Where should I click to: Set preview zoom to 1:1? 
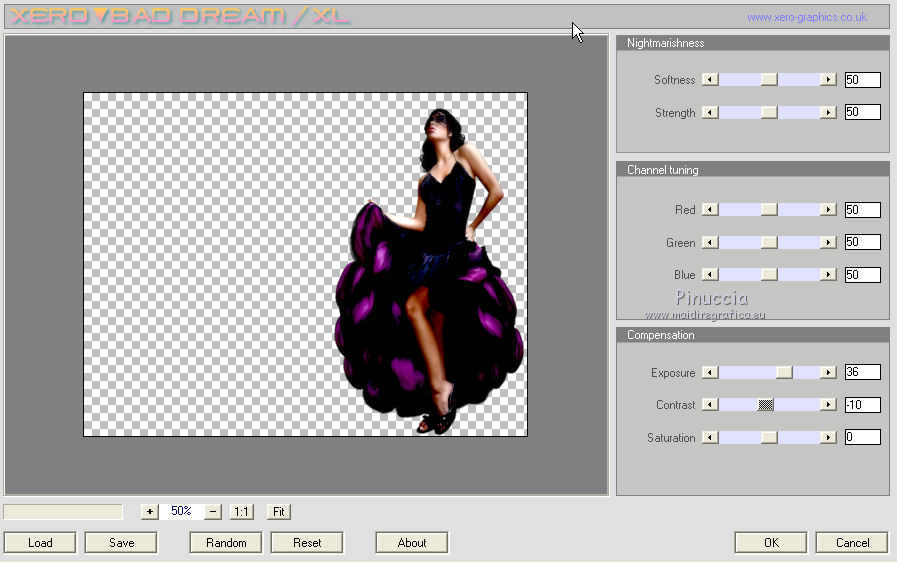point(241,512)
